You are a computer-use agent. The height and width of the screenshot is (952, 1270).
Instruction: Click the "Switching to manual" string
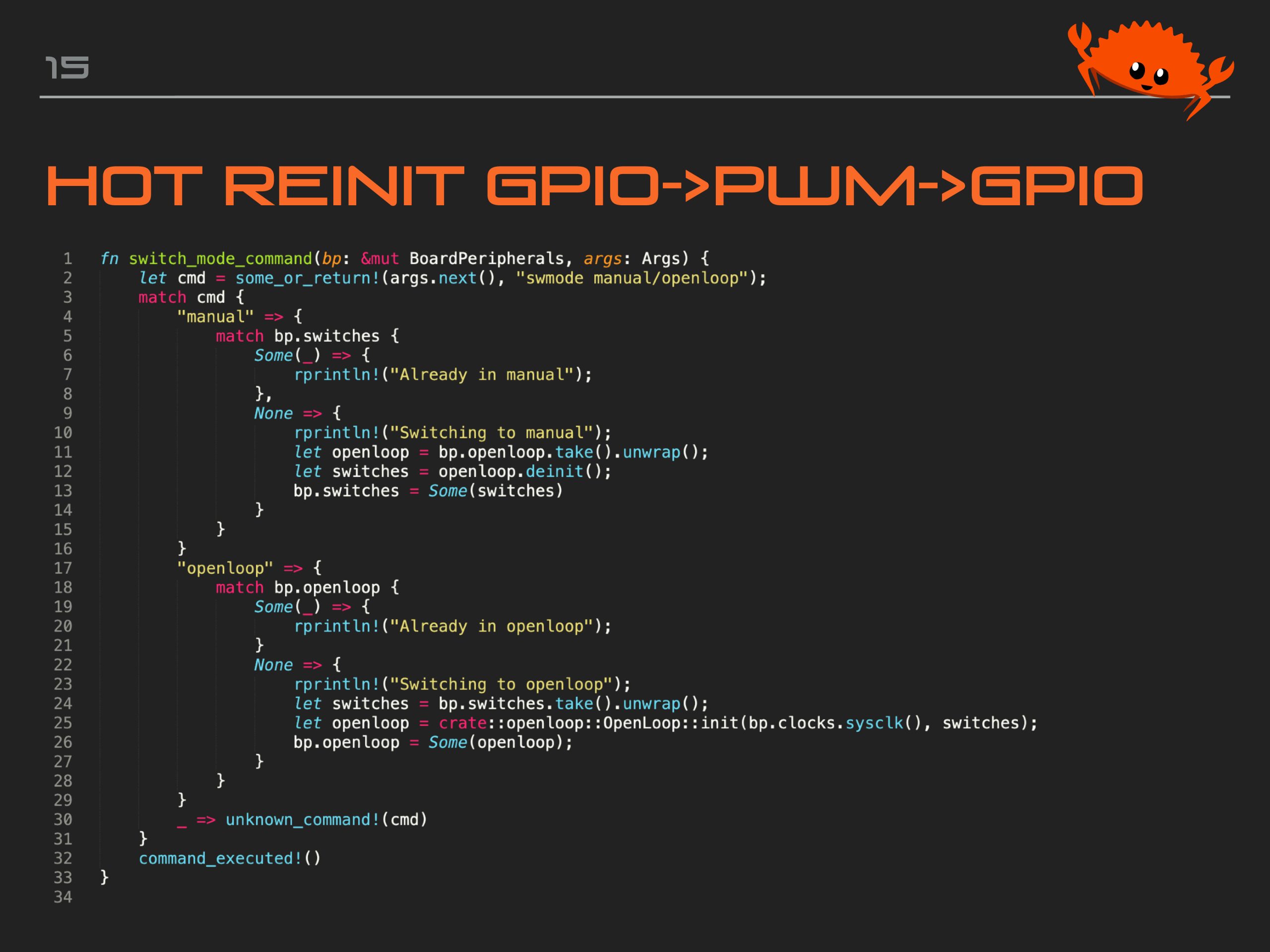pos(492,433)
